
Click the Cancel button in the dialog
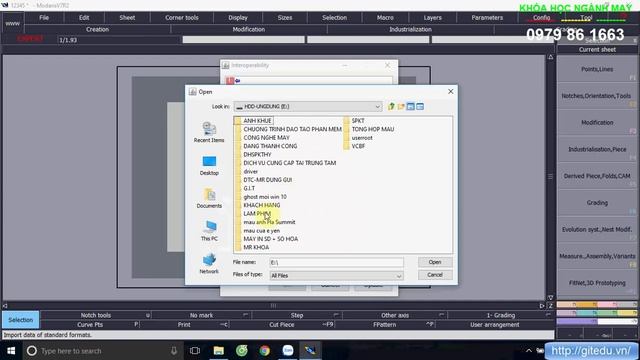pyautogui.click(x=435, y=275)
